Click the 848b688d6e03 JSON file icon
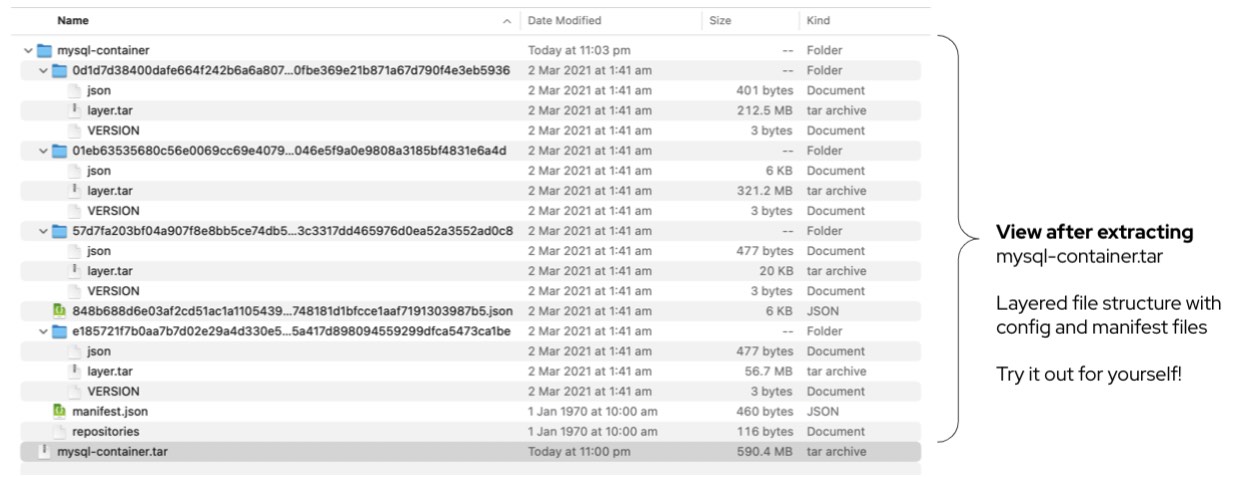The width and height of the screenshot is (1234, 477). tap(60, 311)
